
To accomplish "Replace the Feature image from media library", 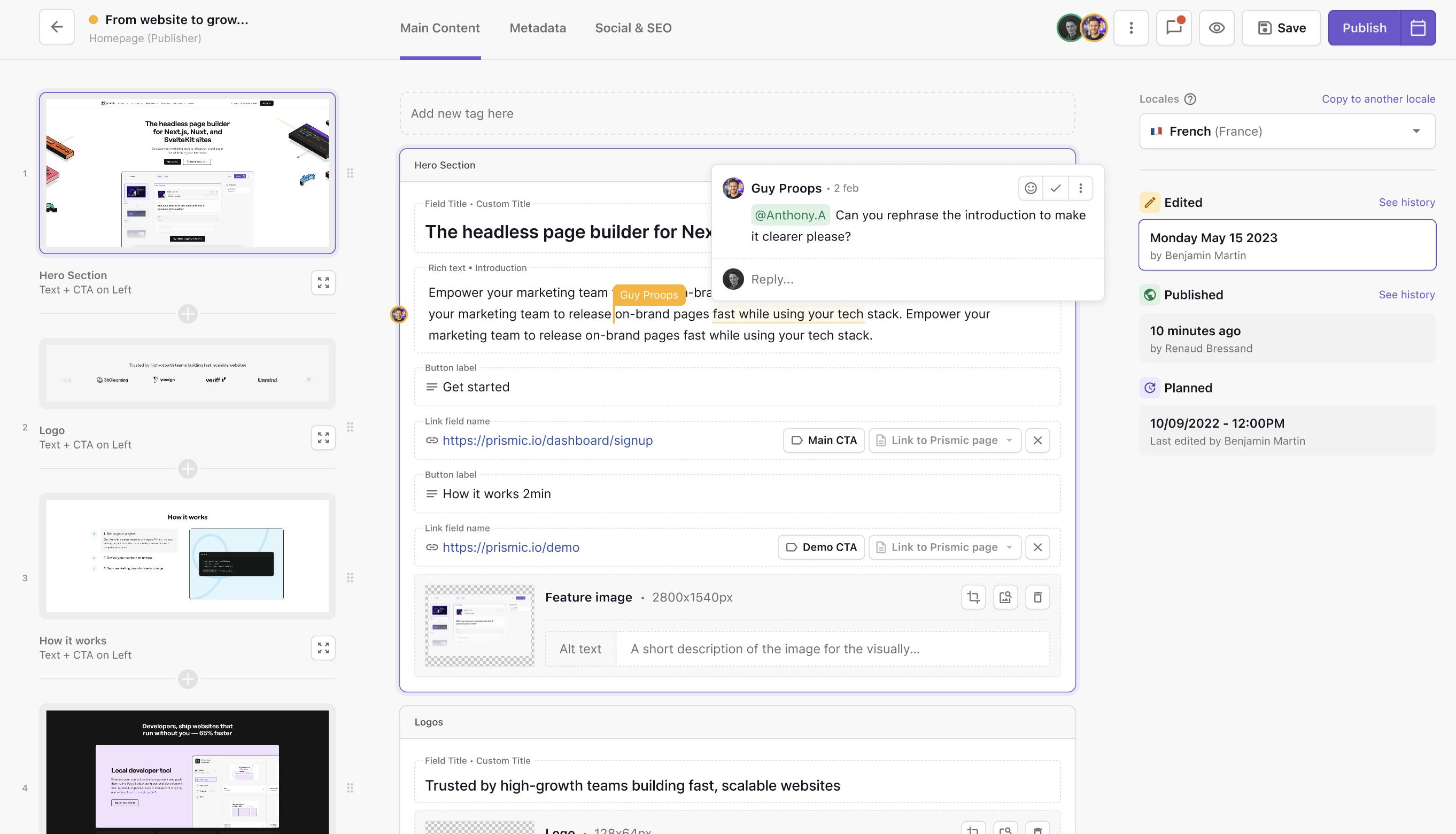I will [1005, 598].
